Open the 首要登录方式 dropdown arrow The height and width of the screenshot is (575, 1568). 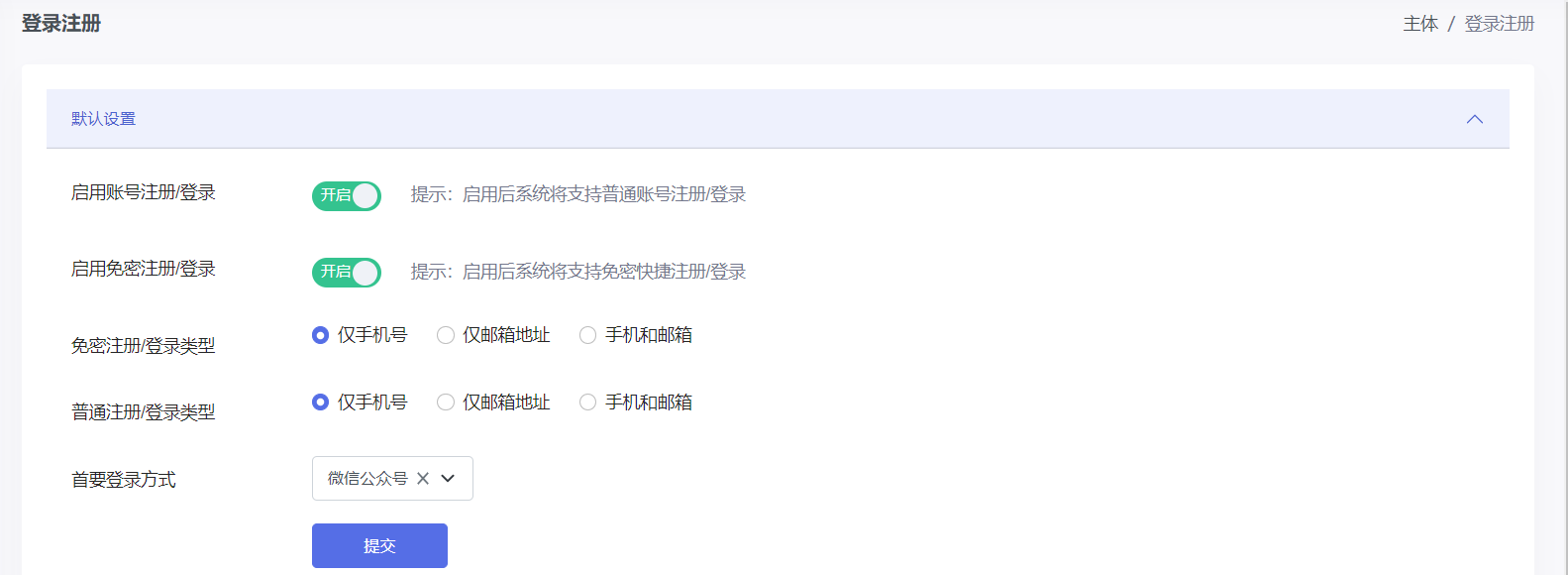coord(448,478)
